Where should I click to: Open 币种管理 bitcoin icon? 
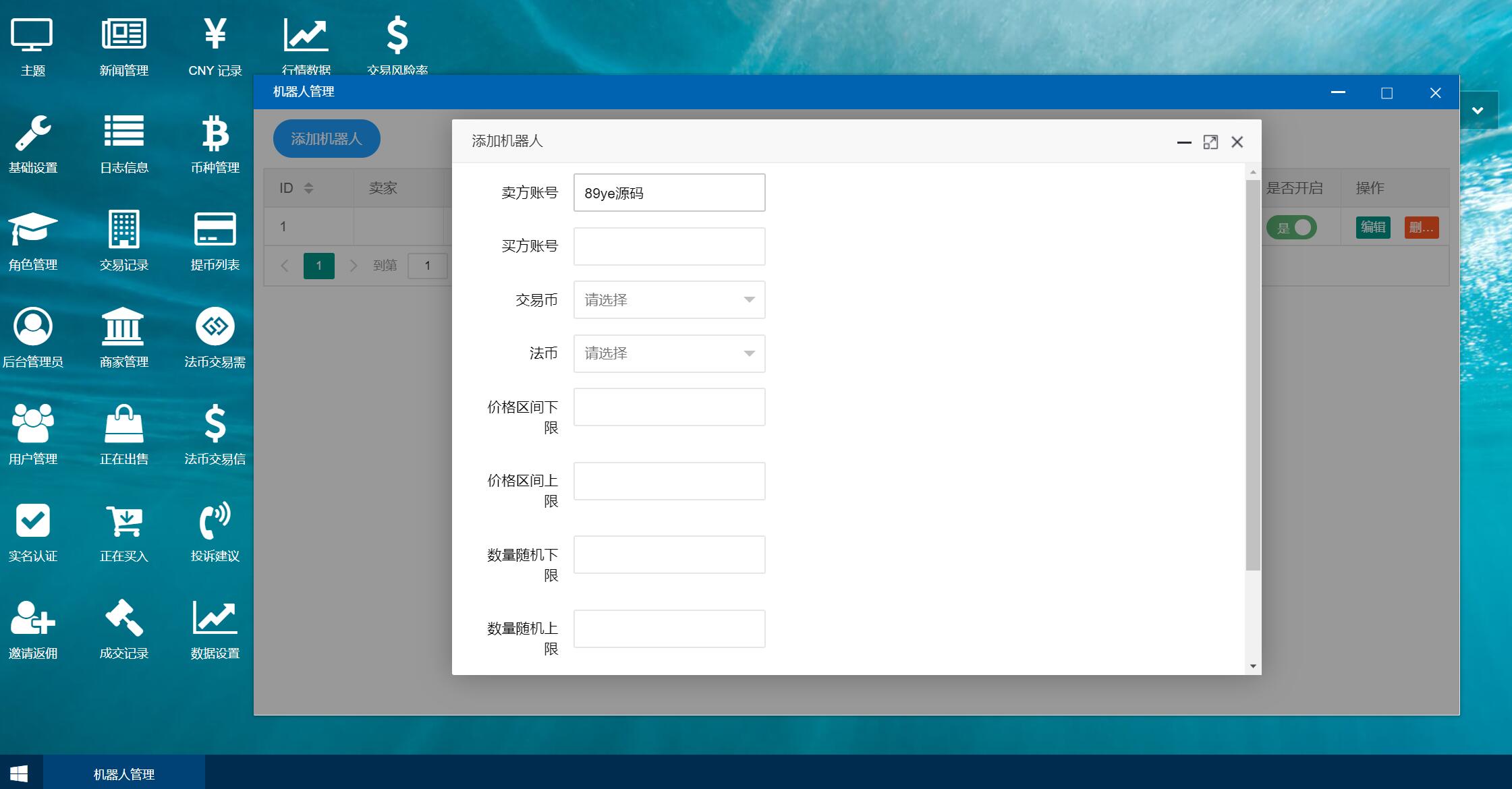(x=215, y=132)
